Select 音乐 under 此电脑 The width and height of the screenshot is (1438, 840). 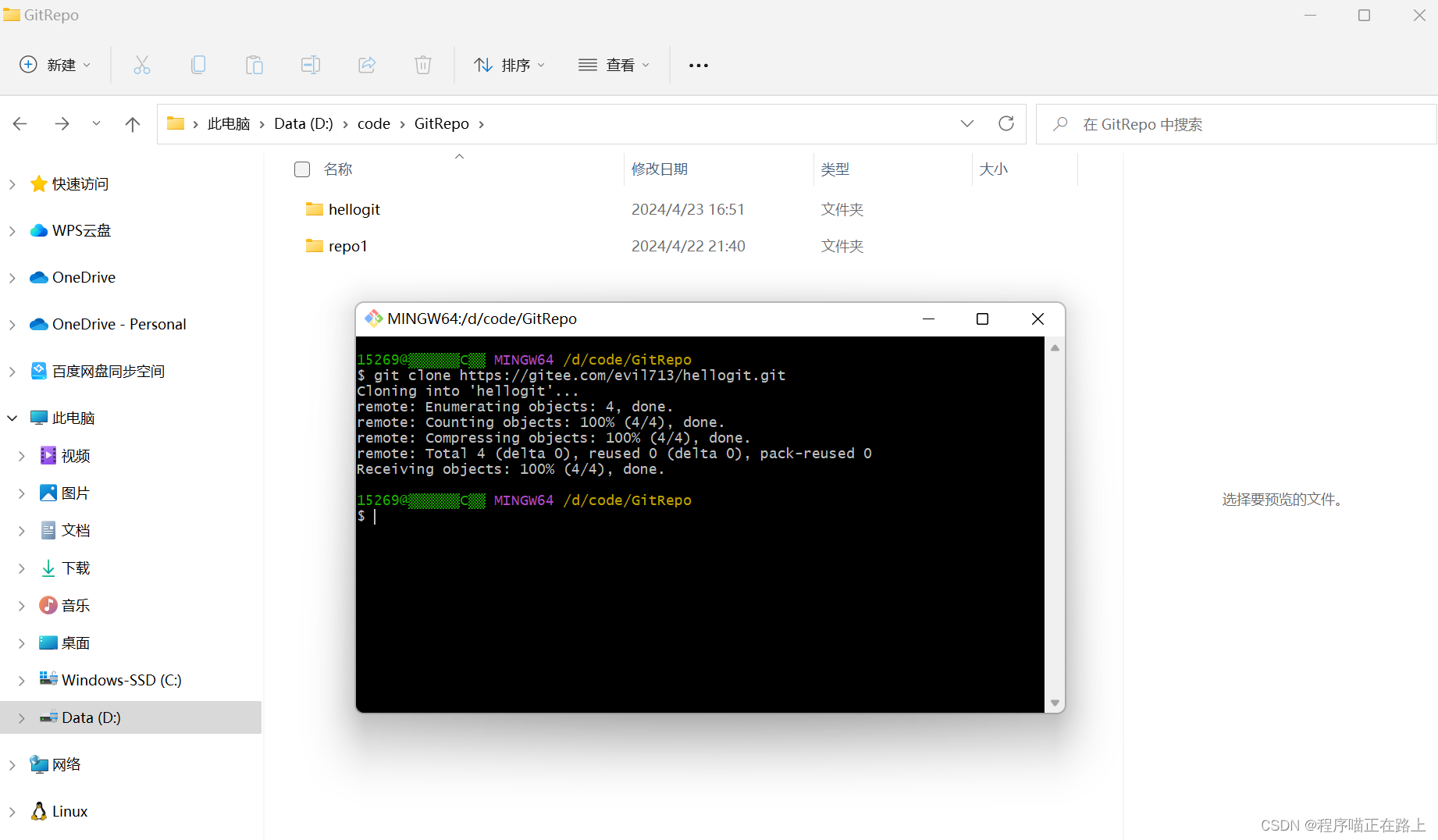65,606
